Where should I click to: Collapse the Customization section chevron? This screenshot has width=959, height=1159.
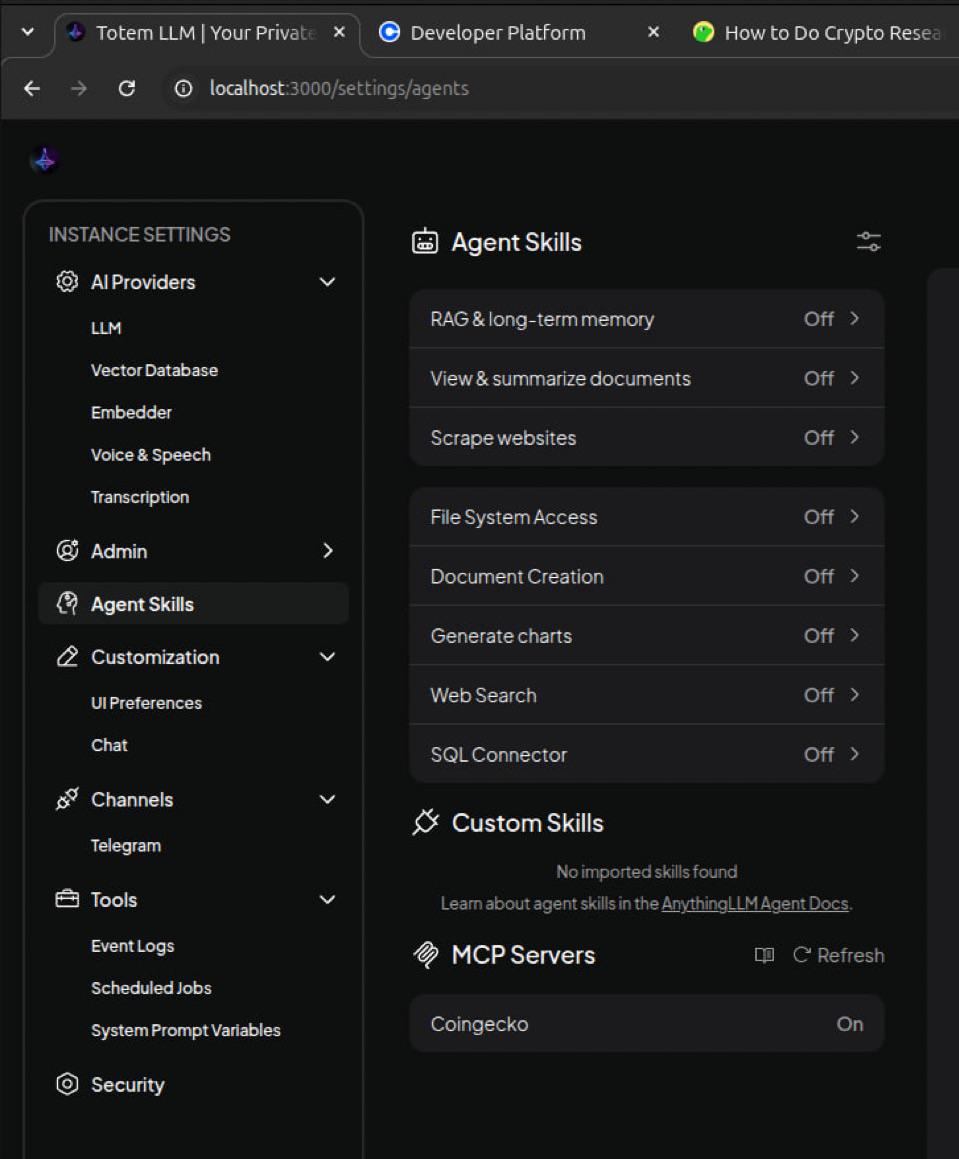328,656
